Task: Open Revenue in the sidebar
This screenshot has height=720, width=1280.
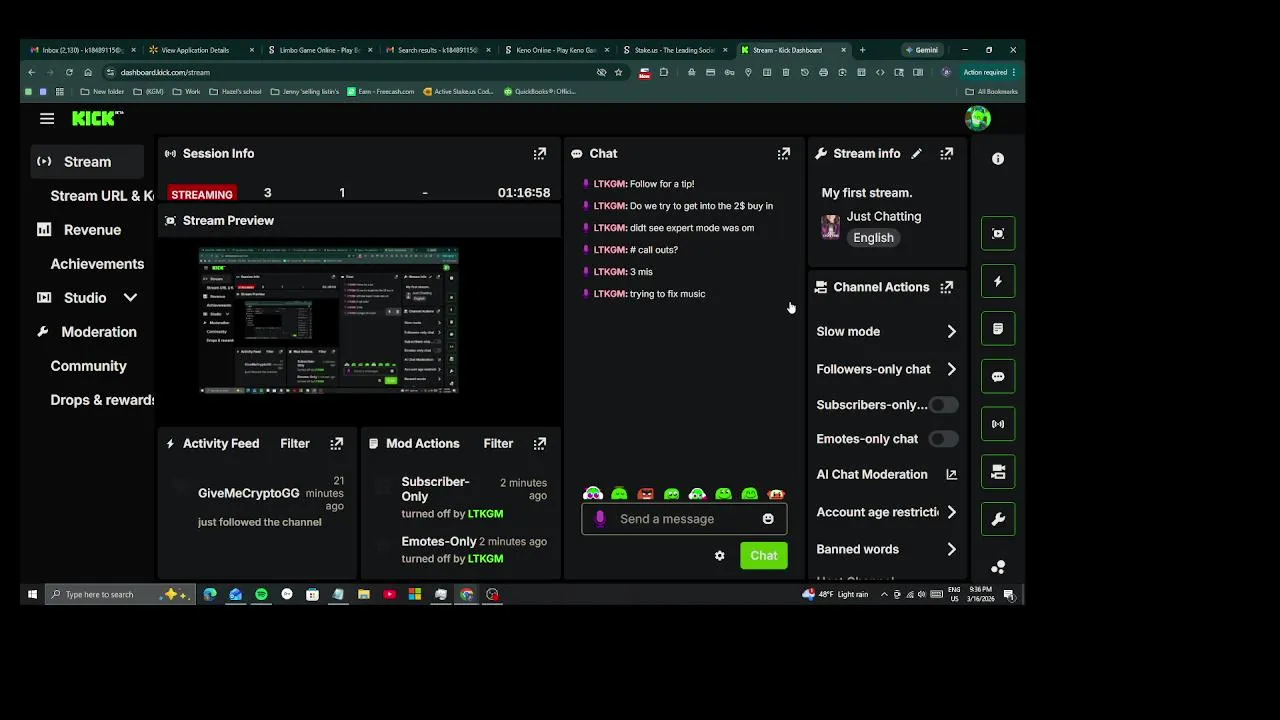Action: pyautogui.click(x=92, y=230)
